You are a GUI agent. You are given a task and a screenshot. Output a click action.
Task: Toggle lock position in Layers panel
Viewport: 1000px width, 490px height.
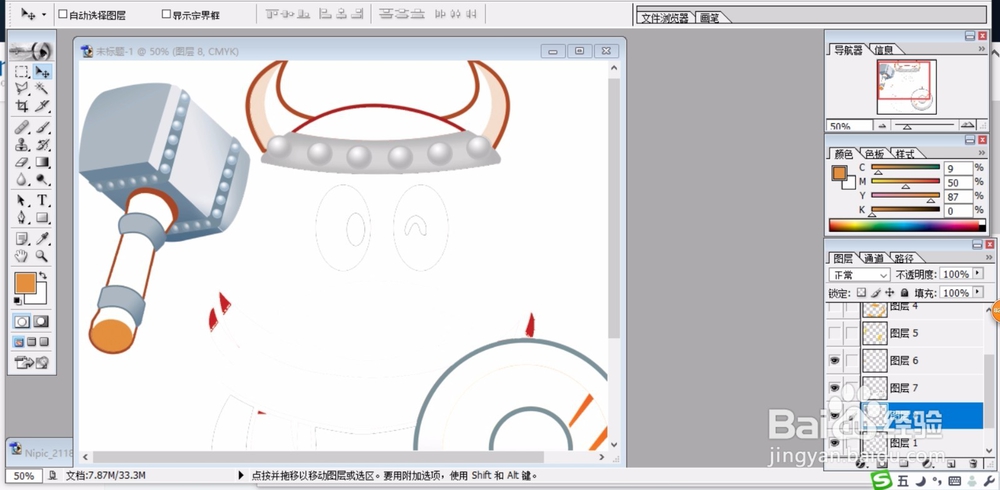pos(890,293)
